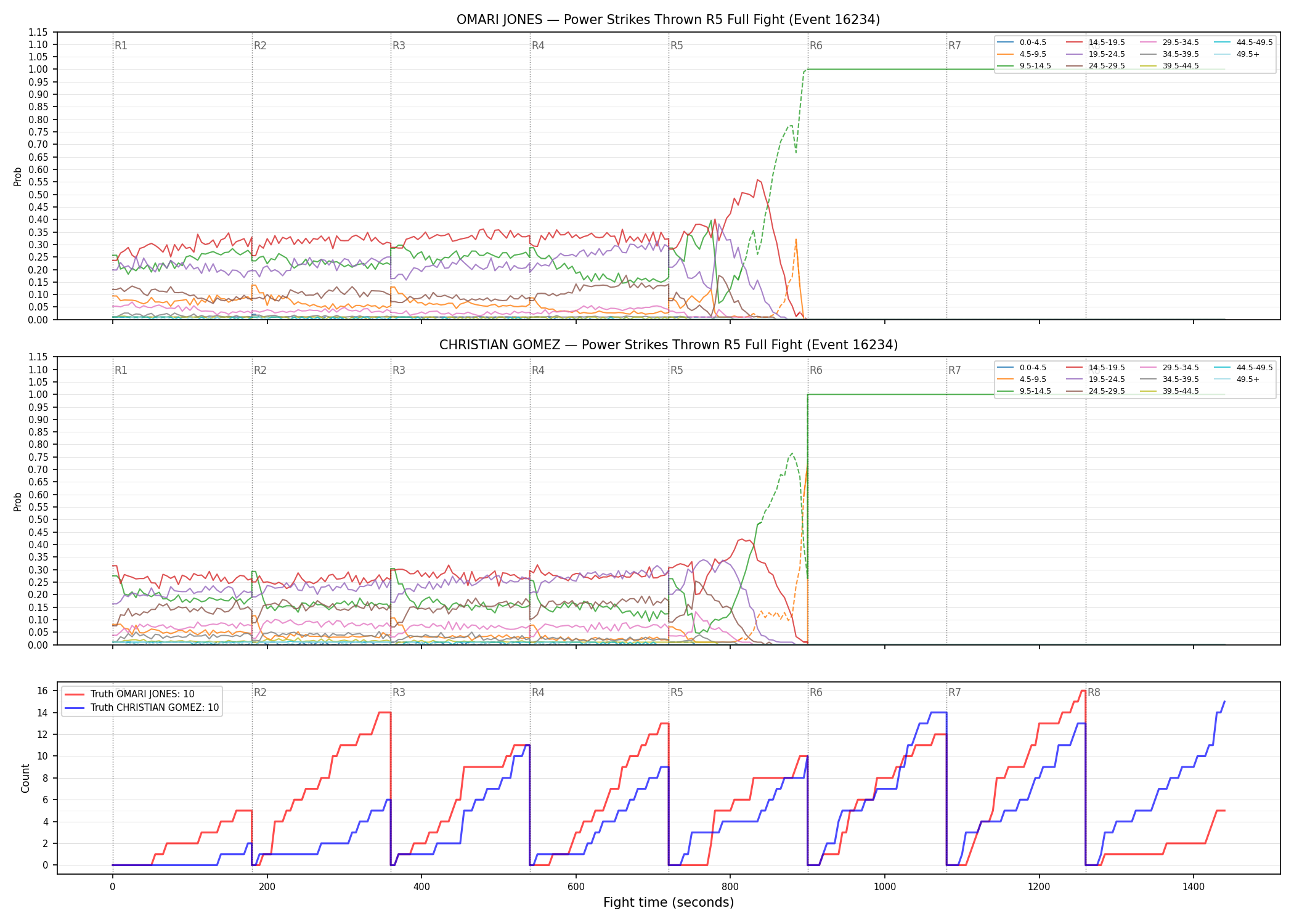Select legend entry 44.5-49.5 in Omari Jones chart
This screenshot has width=1294, height=924.
pos(1243,43)
